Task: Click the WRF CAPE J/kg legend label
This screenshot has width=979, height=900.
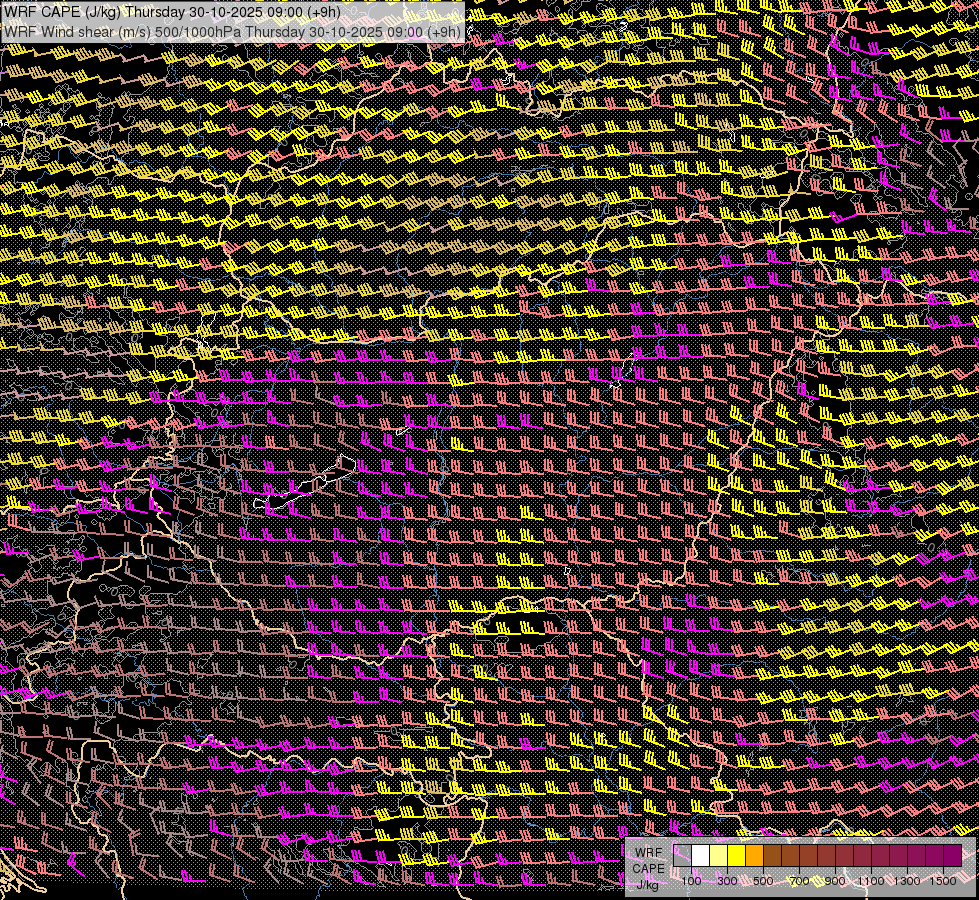Action: coord(649,868)
